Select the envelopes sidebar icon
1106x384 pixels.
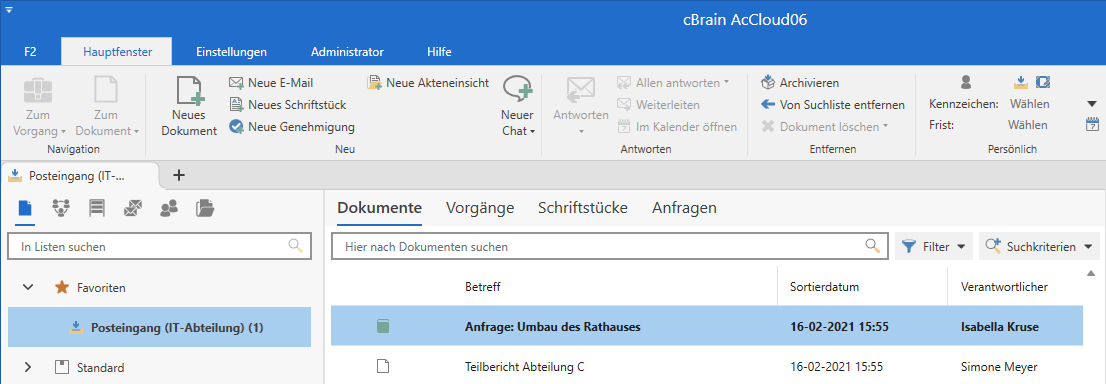tap(133, 208)
